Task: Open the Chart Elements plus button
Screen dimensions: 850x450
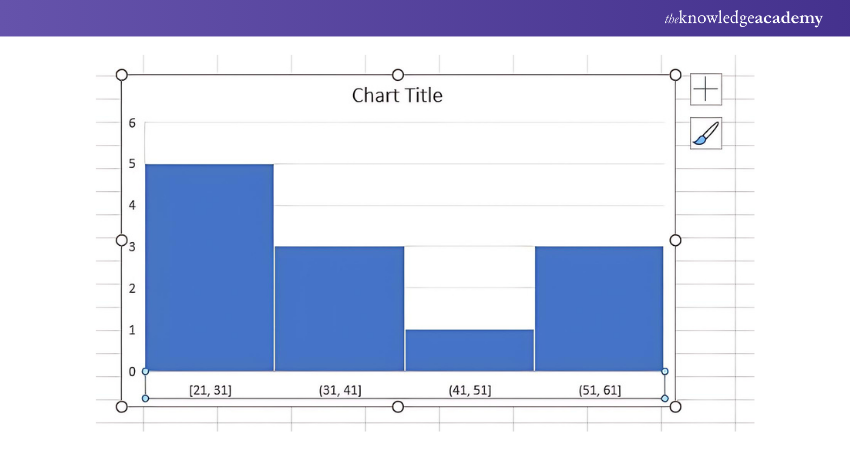Action: click(706, 88)
